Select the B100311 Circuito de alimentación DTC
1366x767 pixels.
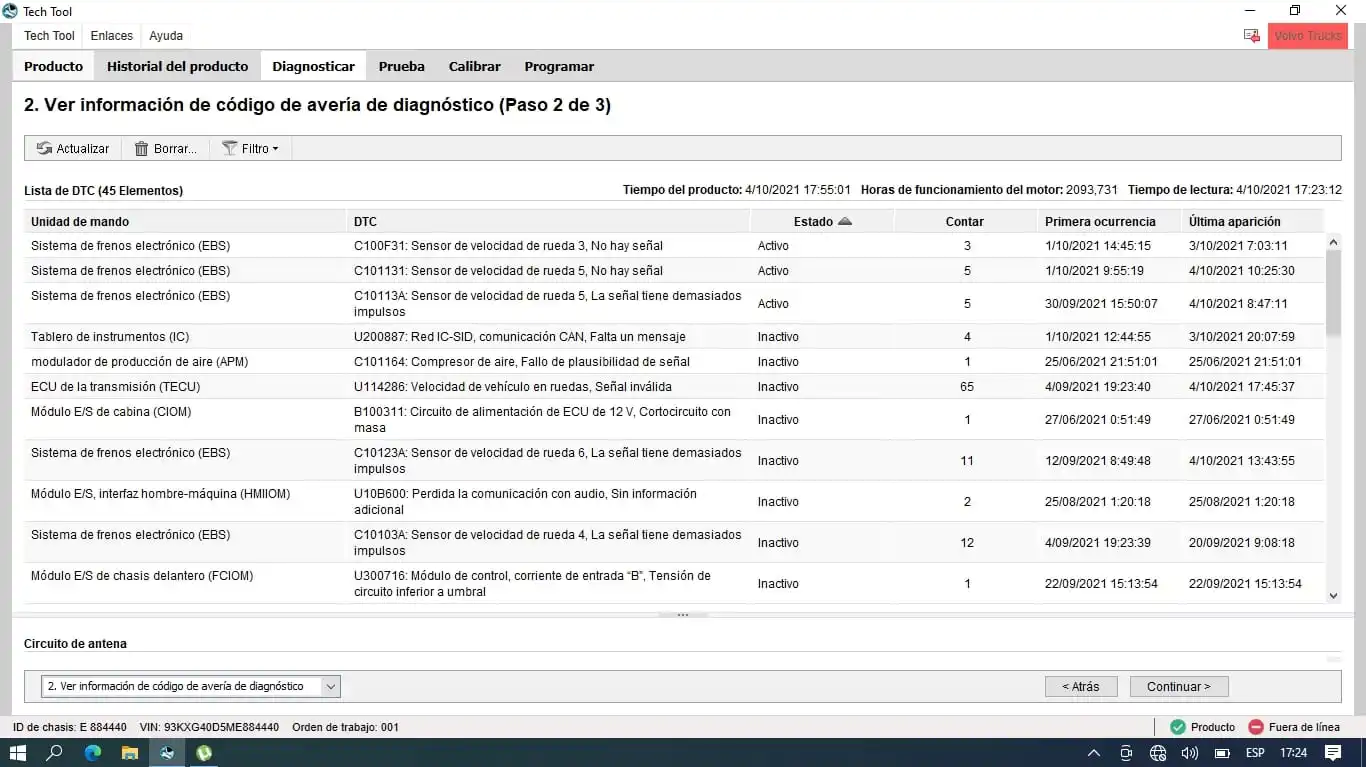tap(674, 419)
